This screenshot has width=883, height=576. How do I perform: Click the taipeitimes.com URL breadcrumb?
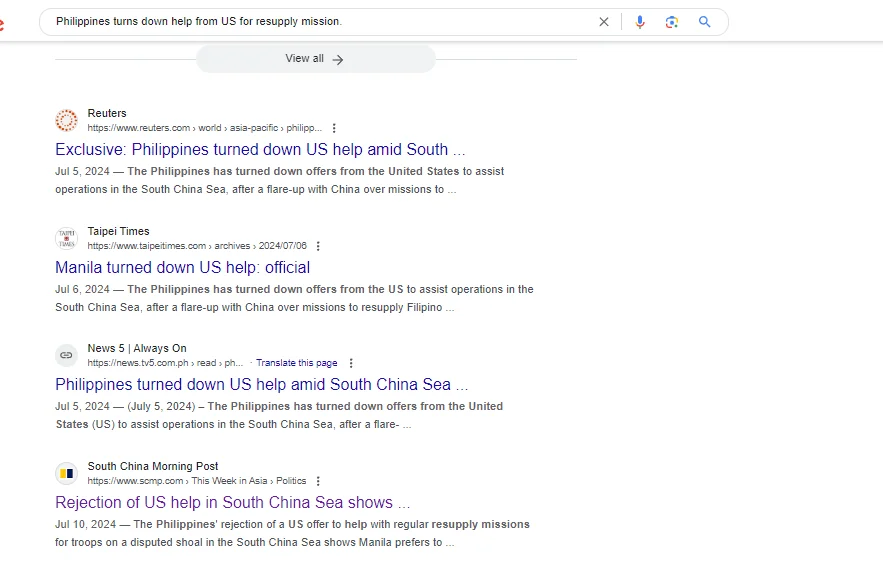(x=197, y=245)
